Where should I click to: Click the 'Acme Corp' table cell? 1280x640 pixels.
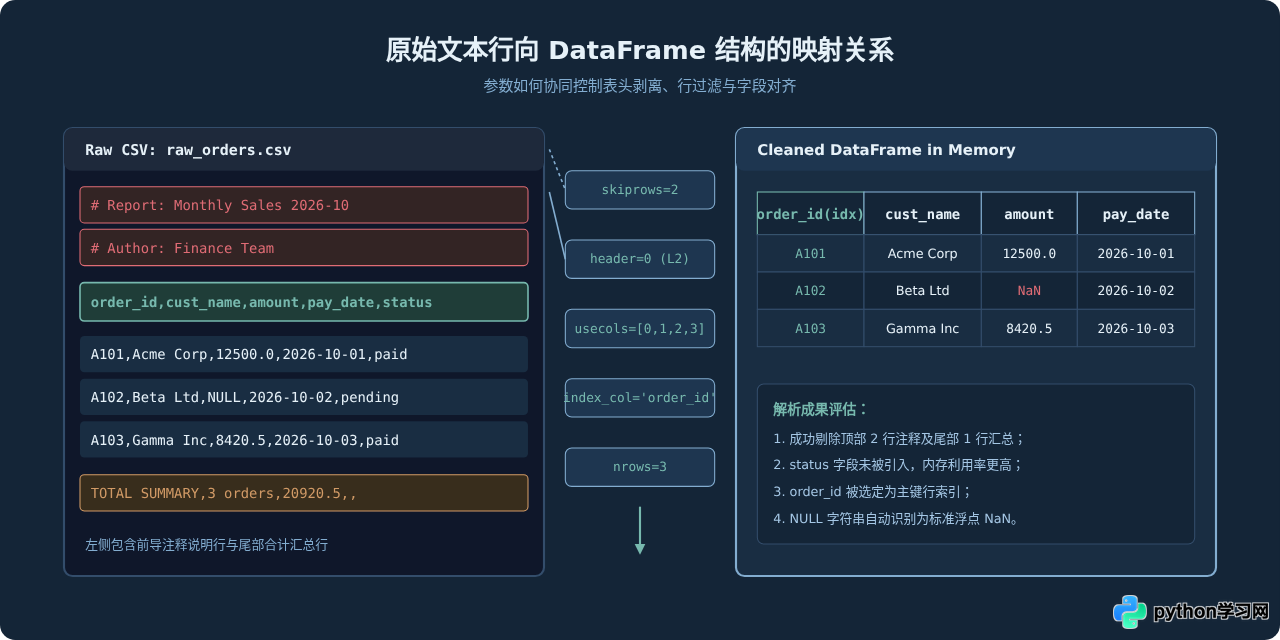click(x=922, y=254)
